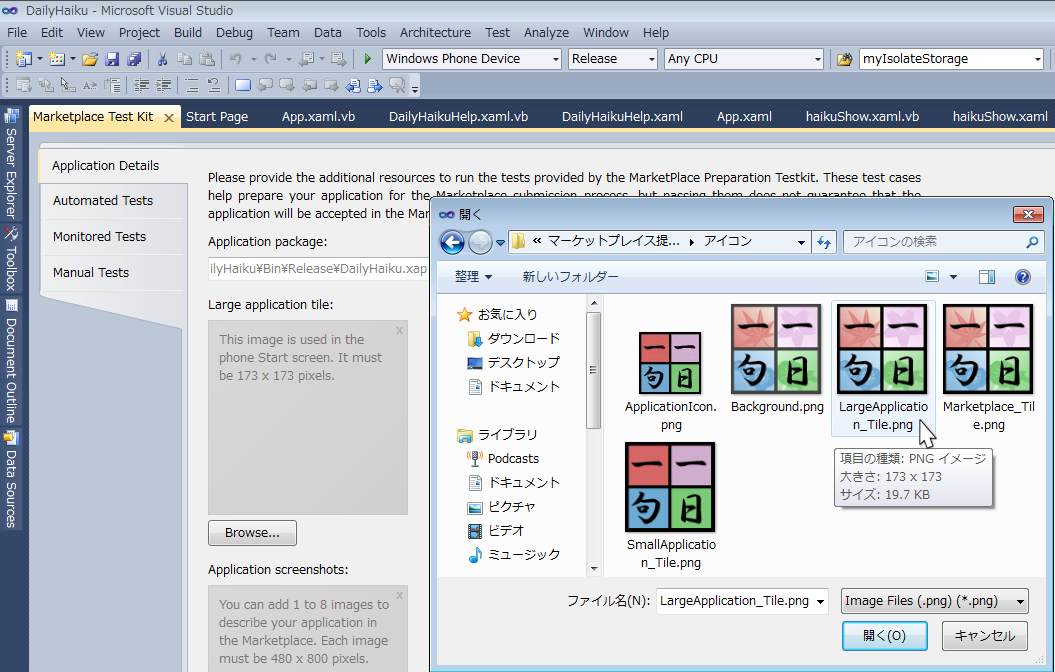Open the Toolbox side panel

(x=11, y=260)
